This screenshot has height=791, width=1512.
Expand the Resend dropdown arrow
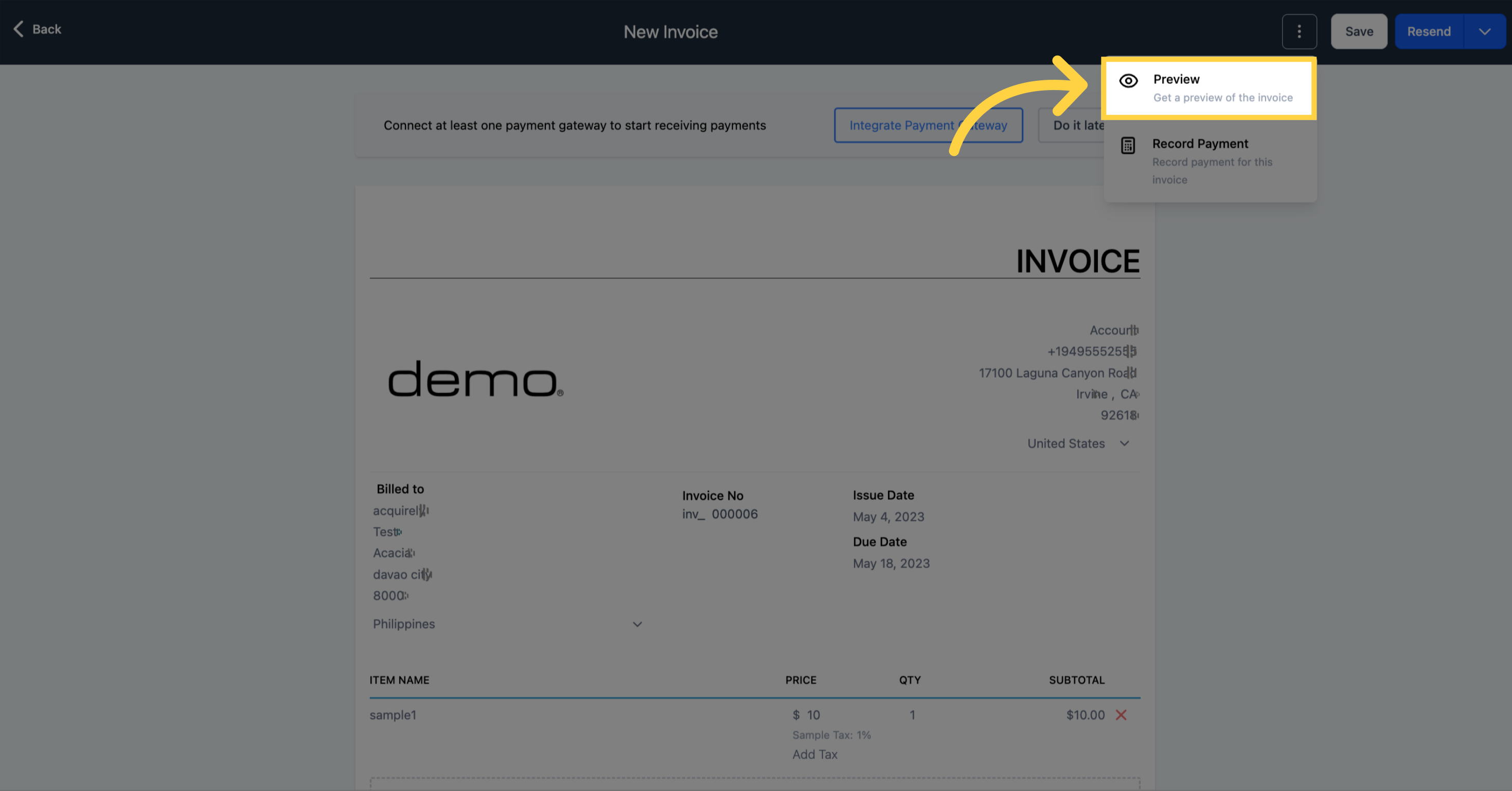pos(1484,32)
